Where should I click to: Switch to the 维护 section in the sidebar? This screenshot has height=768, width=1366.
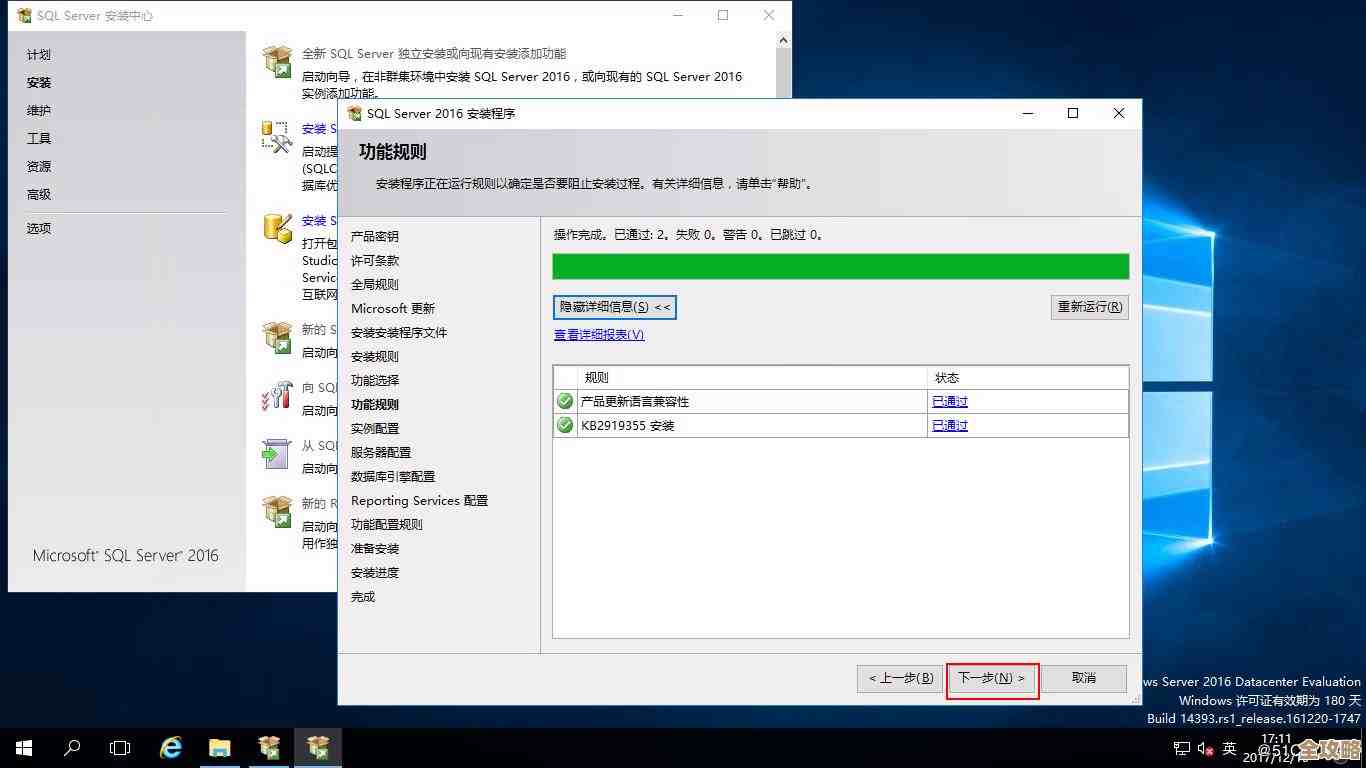[38, 110]
